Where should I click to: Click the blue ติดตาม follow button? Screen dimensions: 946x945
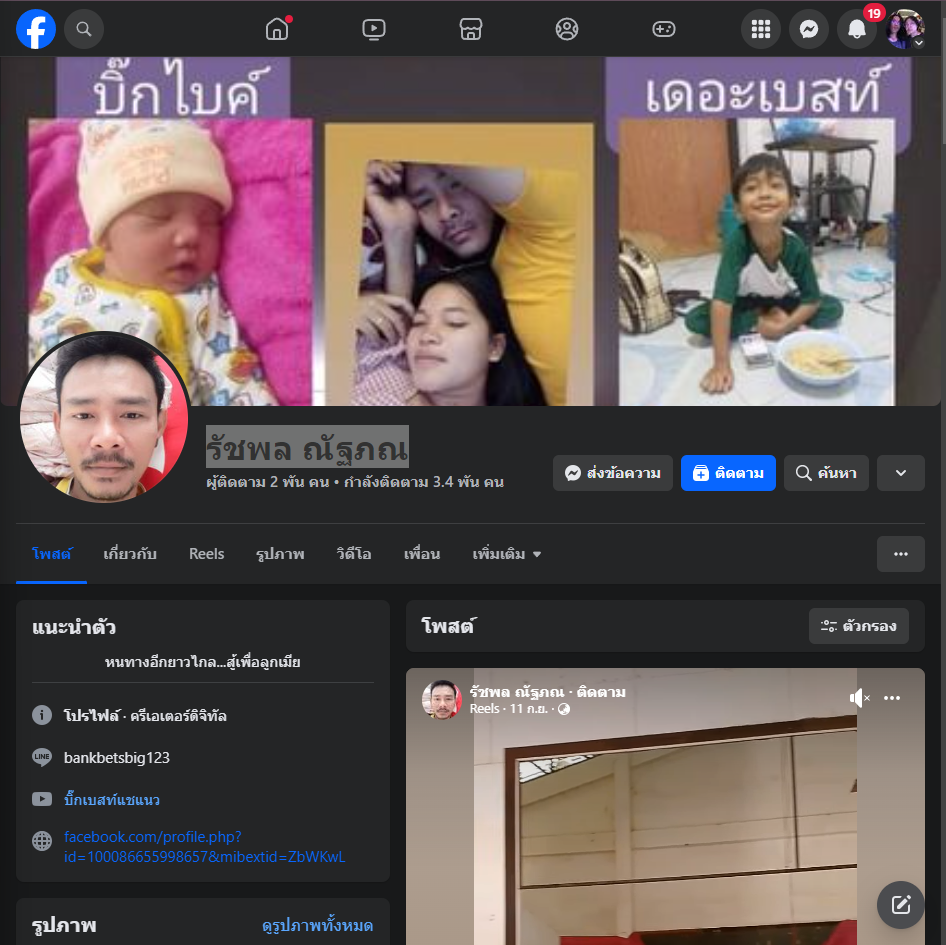pos(728,473)
